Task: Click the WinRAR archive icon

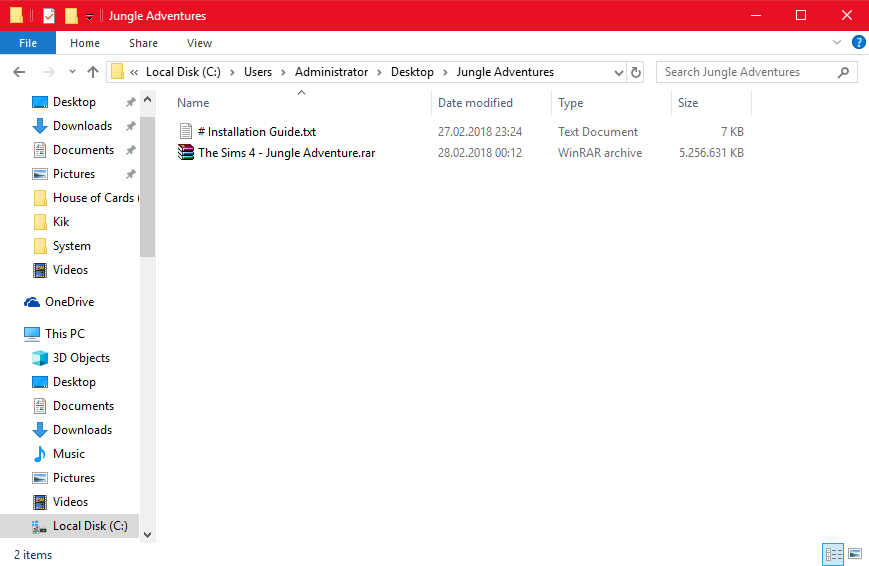Action: click(x=186, y=152)
